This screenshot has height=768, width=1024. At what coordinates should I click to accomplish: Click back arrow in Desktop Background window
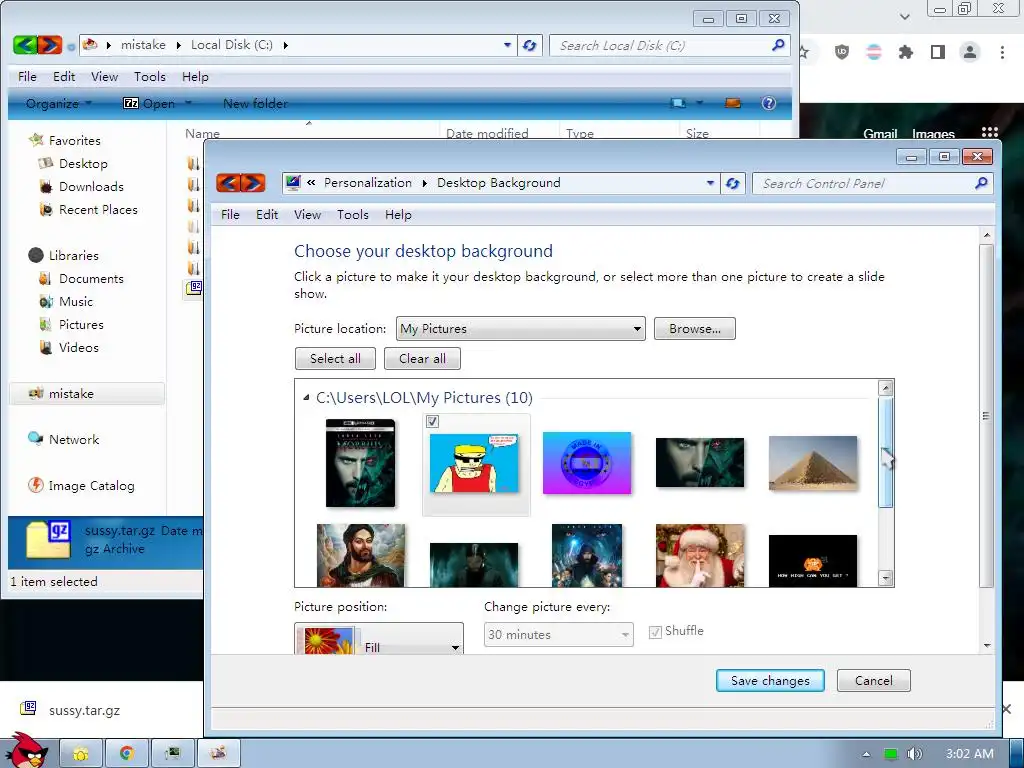[x=228, y=183]
